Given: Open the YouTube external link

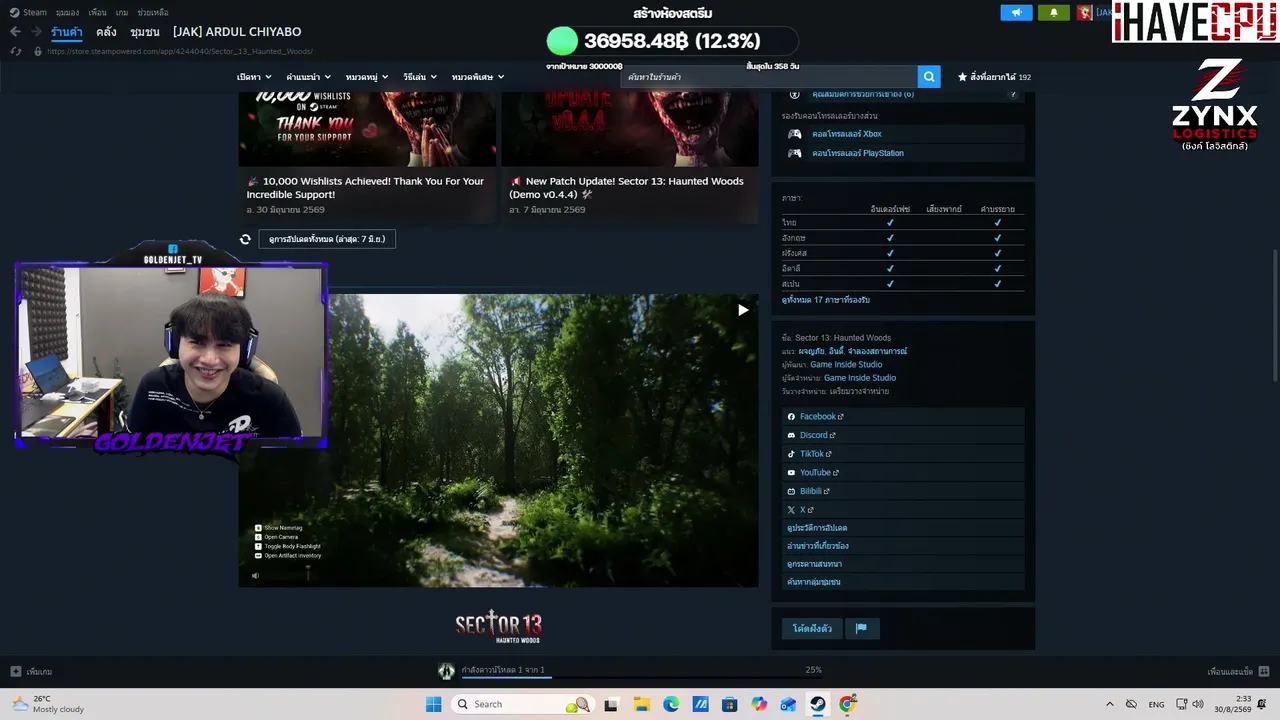Looking at the screenshot, I should [819, 473].
